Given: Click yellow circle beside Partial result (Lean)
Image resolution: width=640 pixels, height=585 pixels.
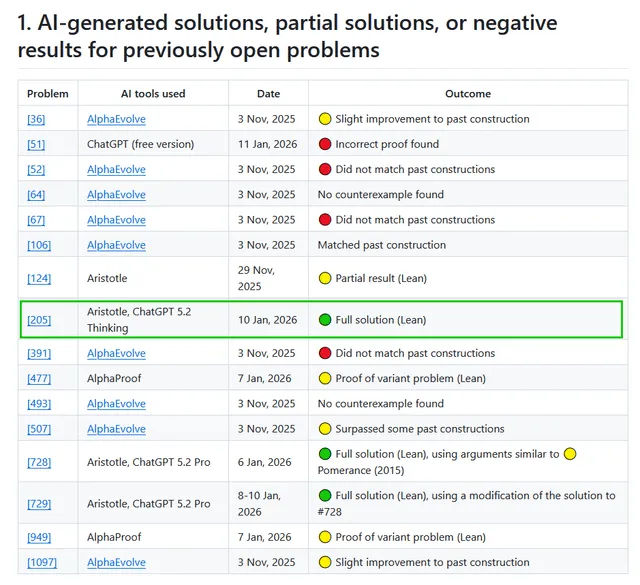Looking at the screenshot, I should (x=325, y=278).
